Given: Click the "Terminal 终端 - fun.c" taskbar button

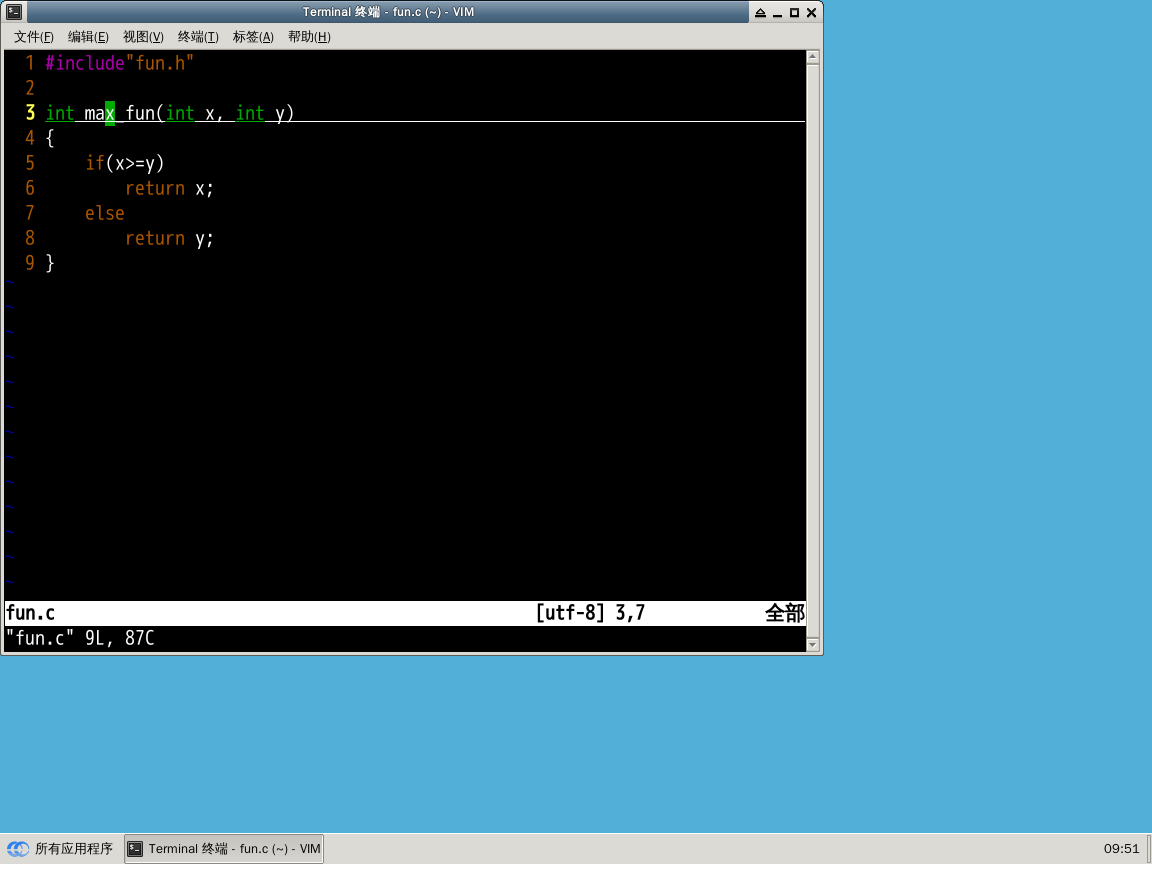Looking at the screenshot, I should tap(224, 849).
